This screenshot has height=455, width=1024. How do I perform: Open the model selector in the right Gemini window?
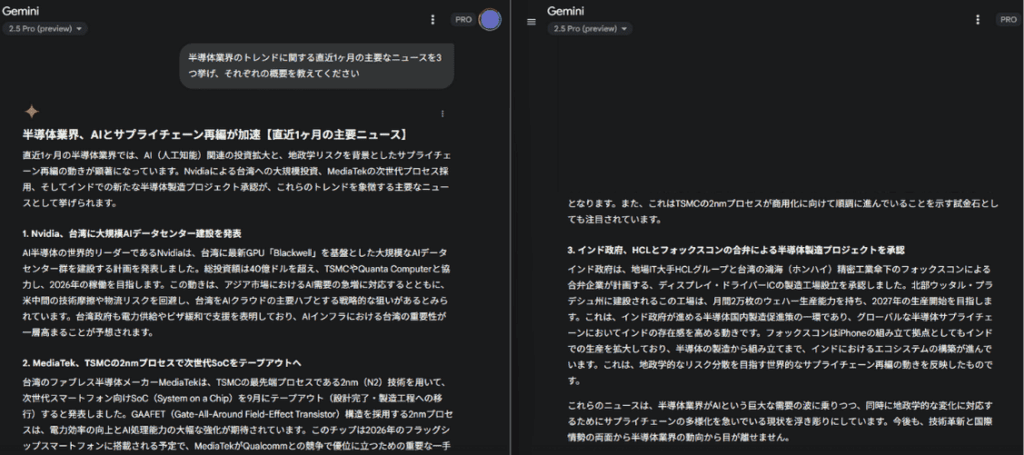point(589,29)
